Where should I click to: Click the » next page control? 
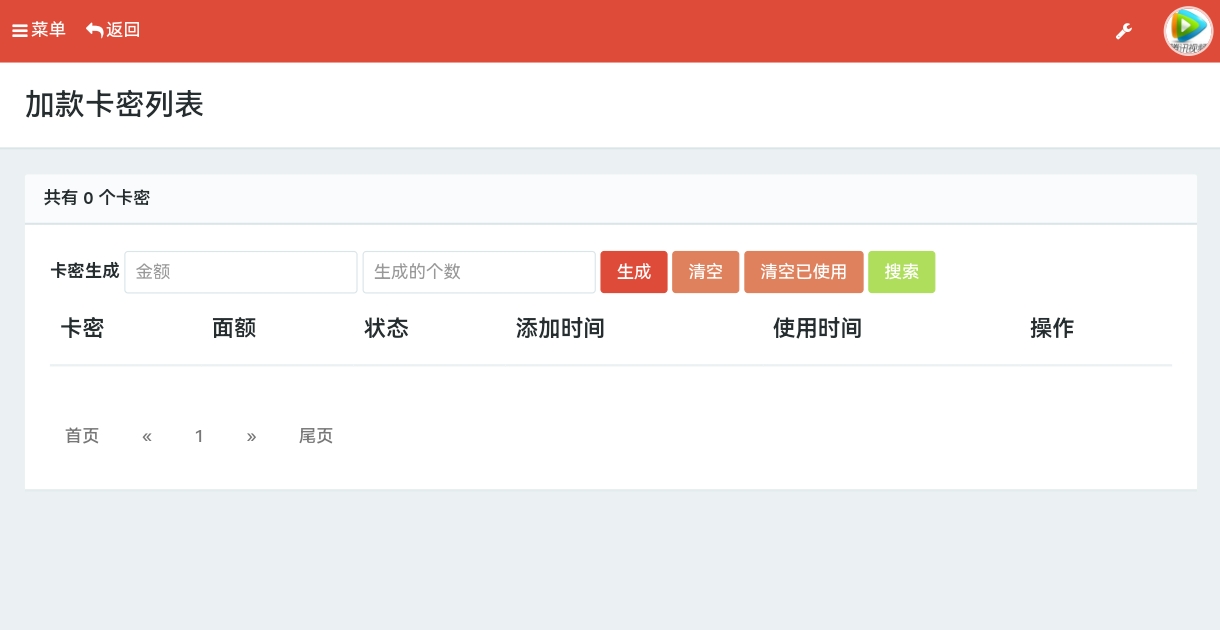252,436
